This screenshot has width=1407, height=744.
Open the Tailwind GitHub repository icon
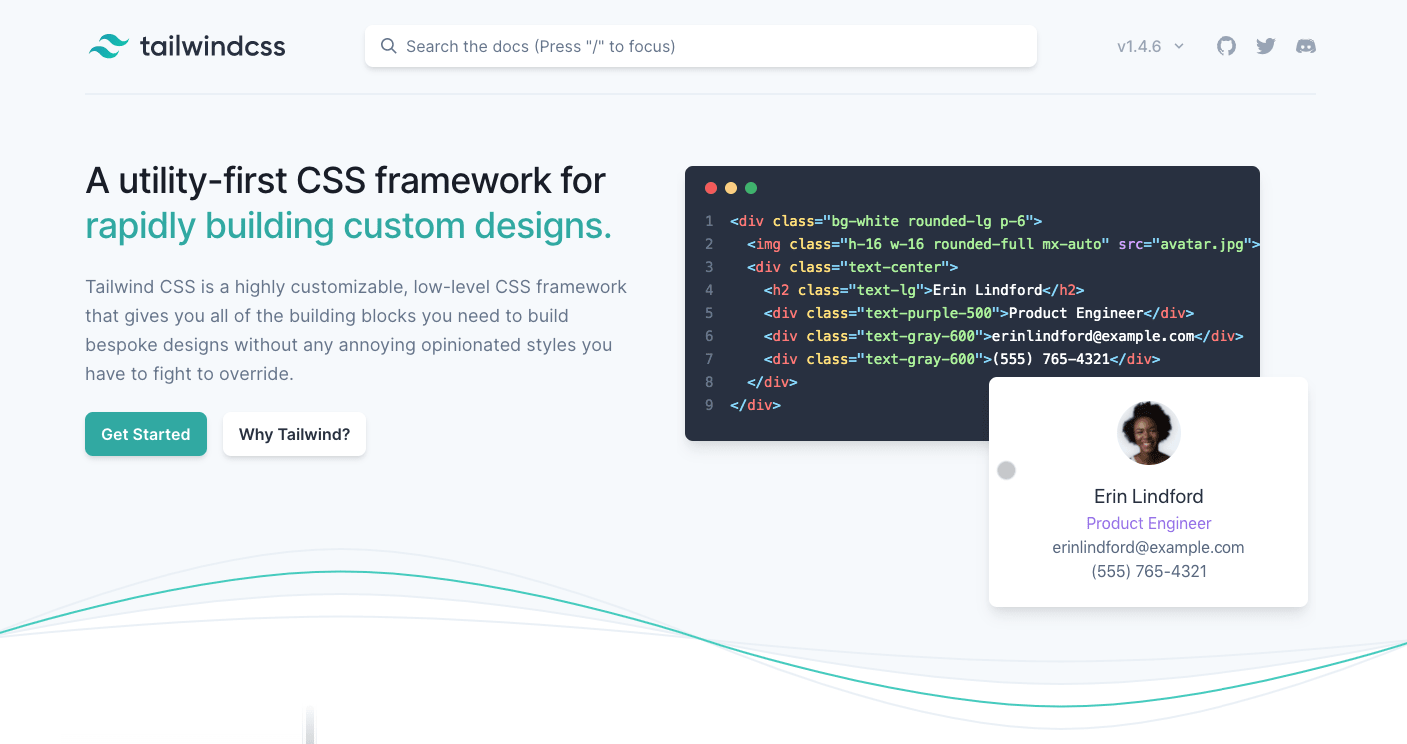coord(1226,45)
